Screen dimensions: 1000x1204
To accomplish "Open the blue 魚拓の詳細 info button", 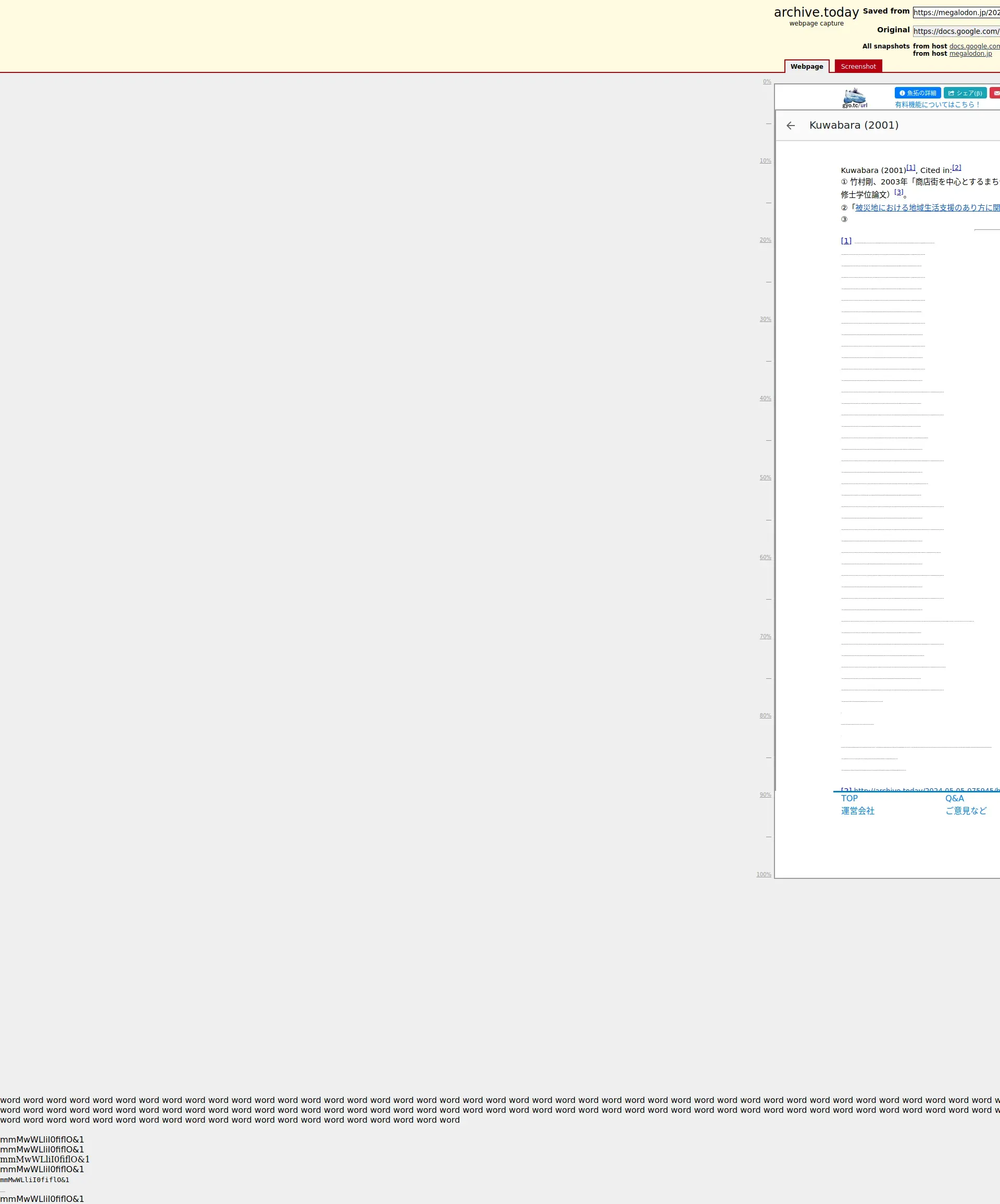I will pos(917,93).
